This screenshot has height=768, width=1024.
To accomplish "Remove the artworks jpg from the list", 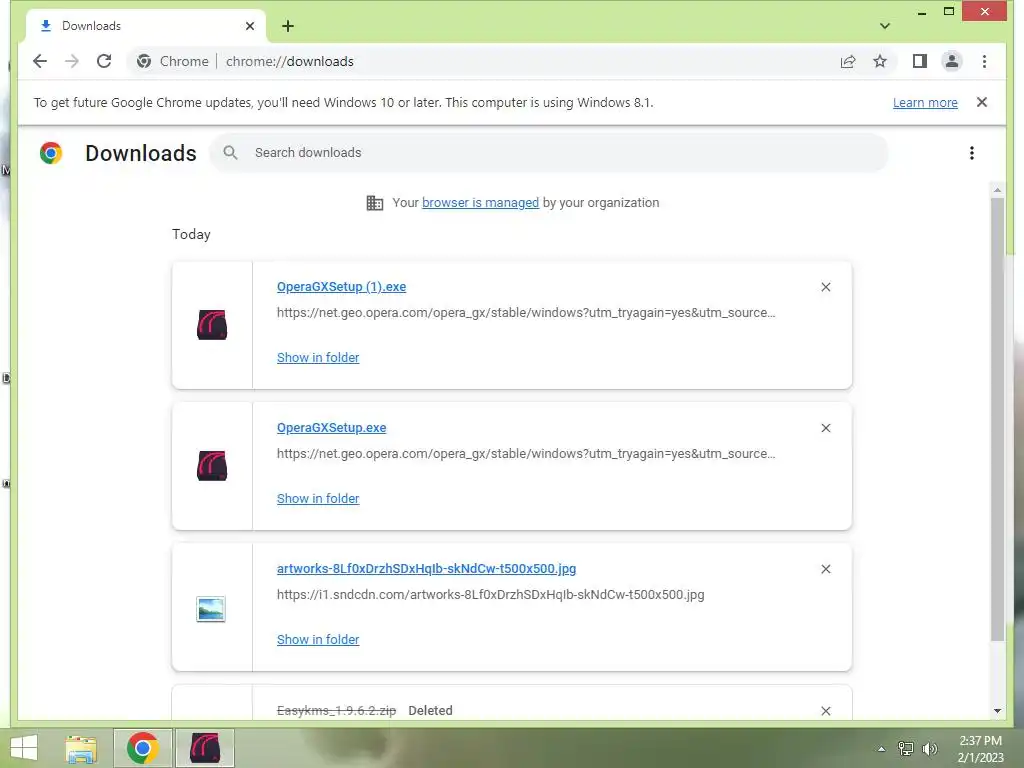I will tap(825, 569).
